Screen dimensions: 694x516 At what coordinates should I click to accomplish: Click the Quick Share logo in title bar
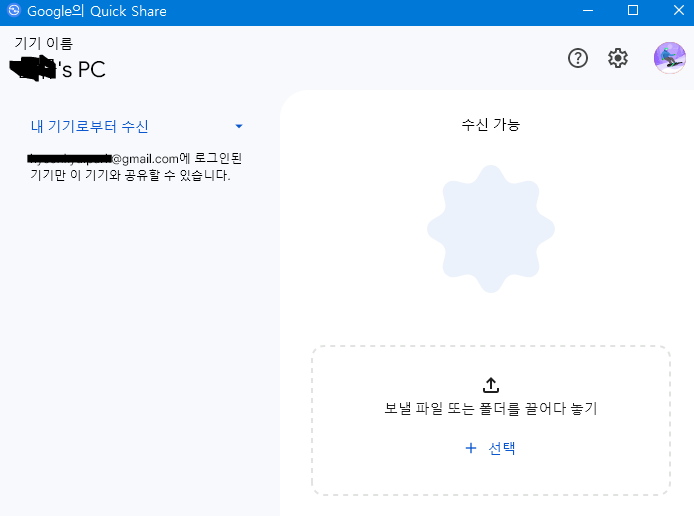click(14, 10)
